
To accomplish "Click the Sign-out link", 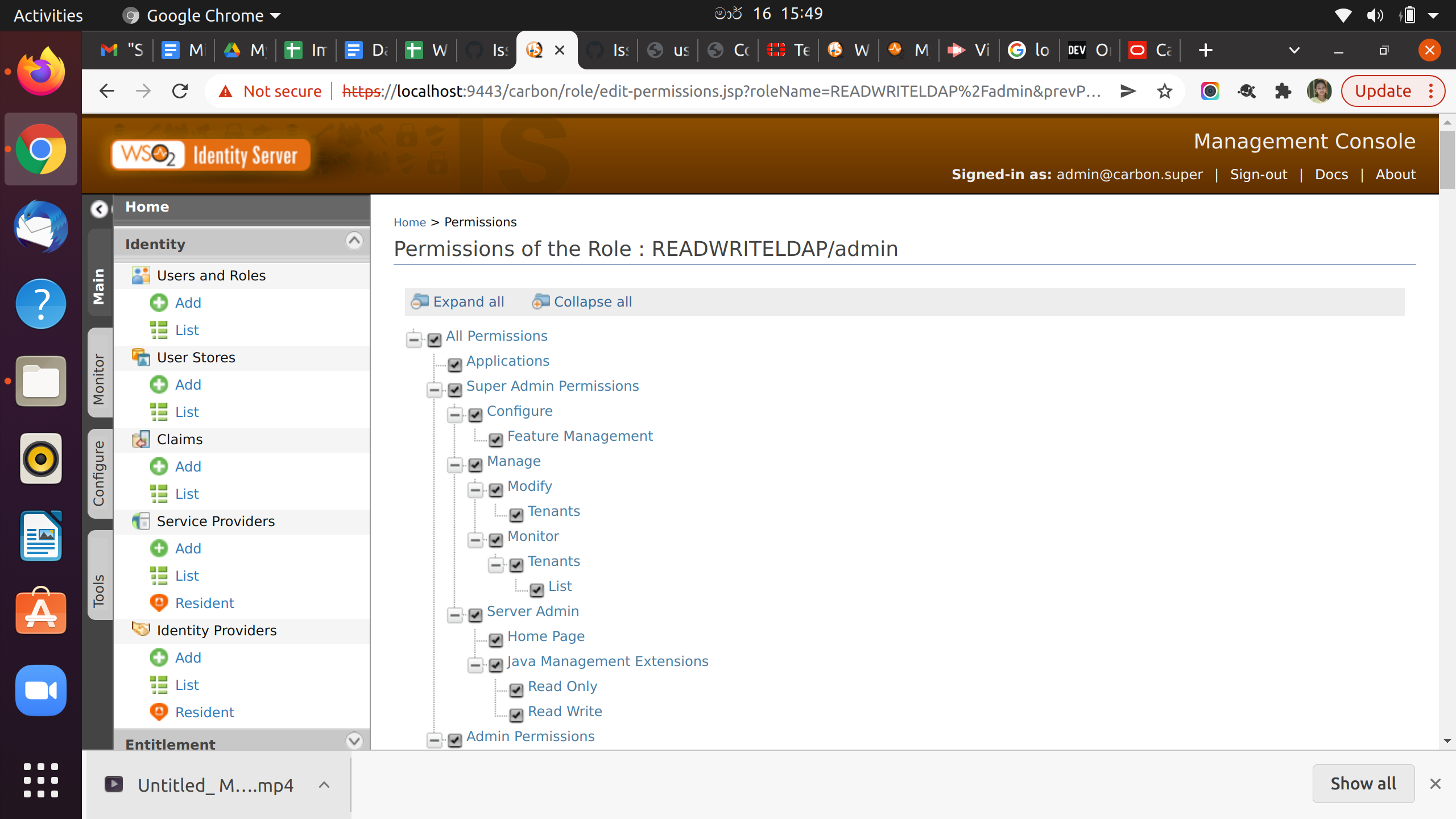I will point(1258,175).
